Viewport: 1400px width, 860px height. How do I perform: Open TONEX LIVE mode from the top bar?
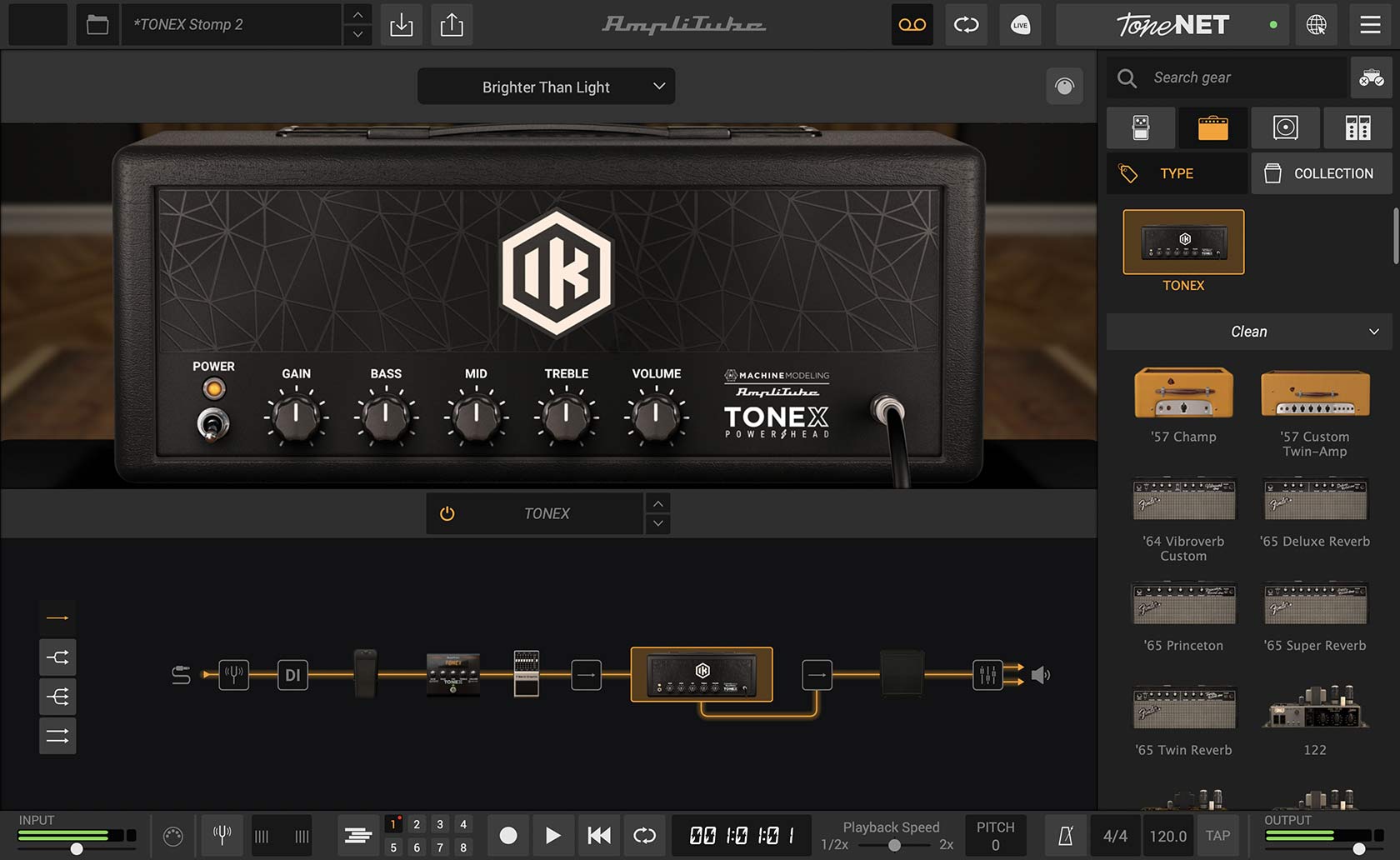(x=1019, y=25)
